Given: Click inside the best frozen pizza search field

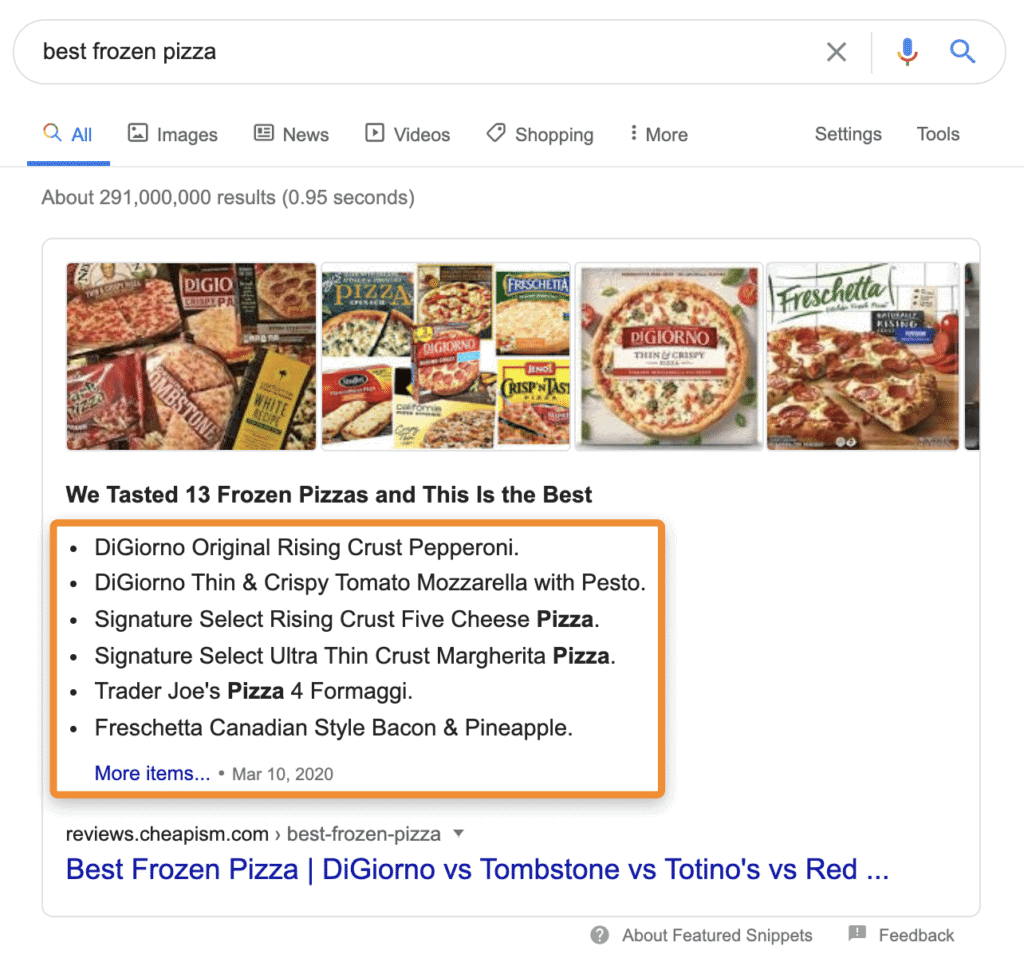Looking at the screenshot, I should coord(300,51).
